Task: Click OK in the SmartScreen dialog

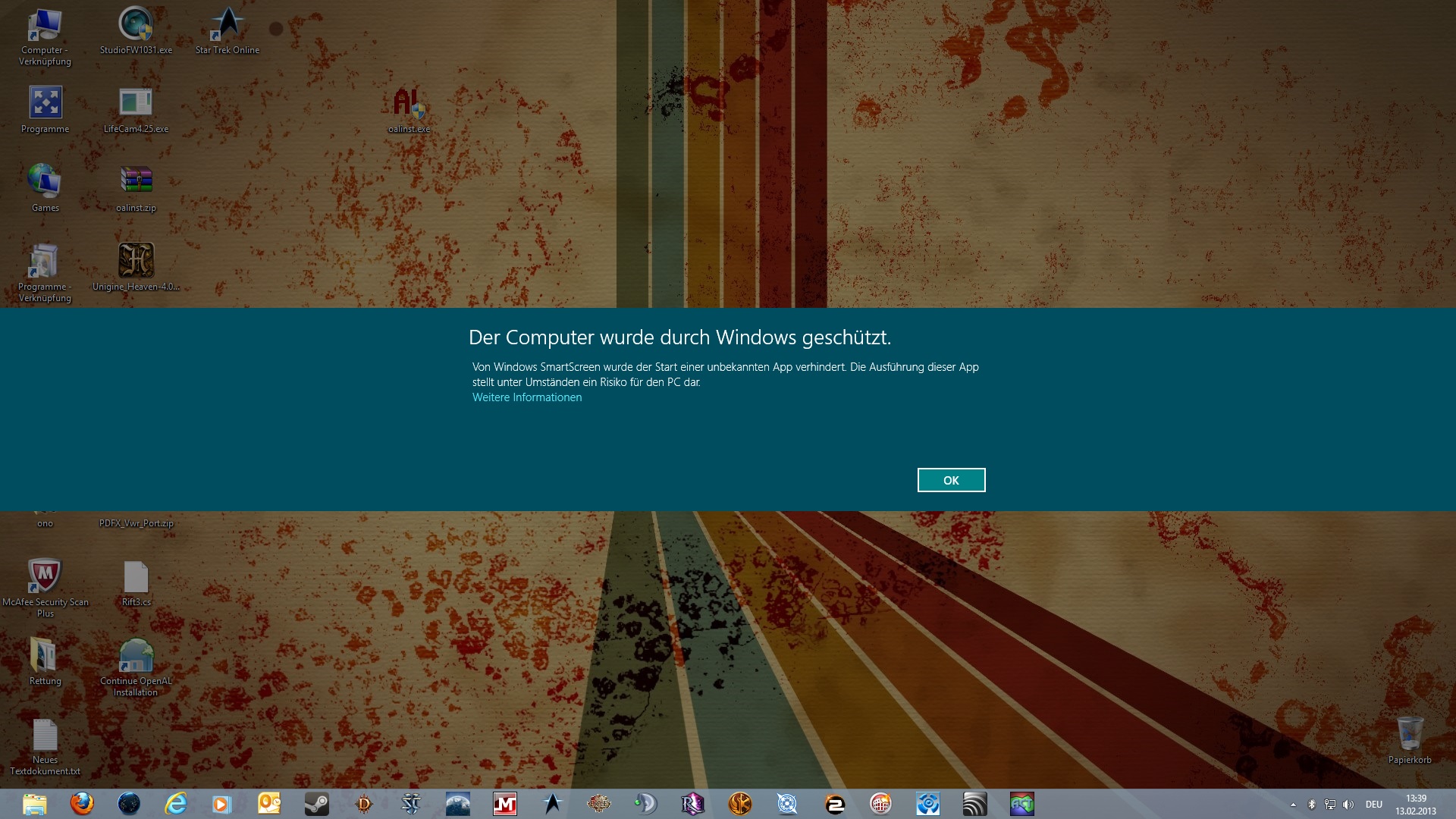Action: [951, 480]
